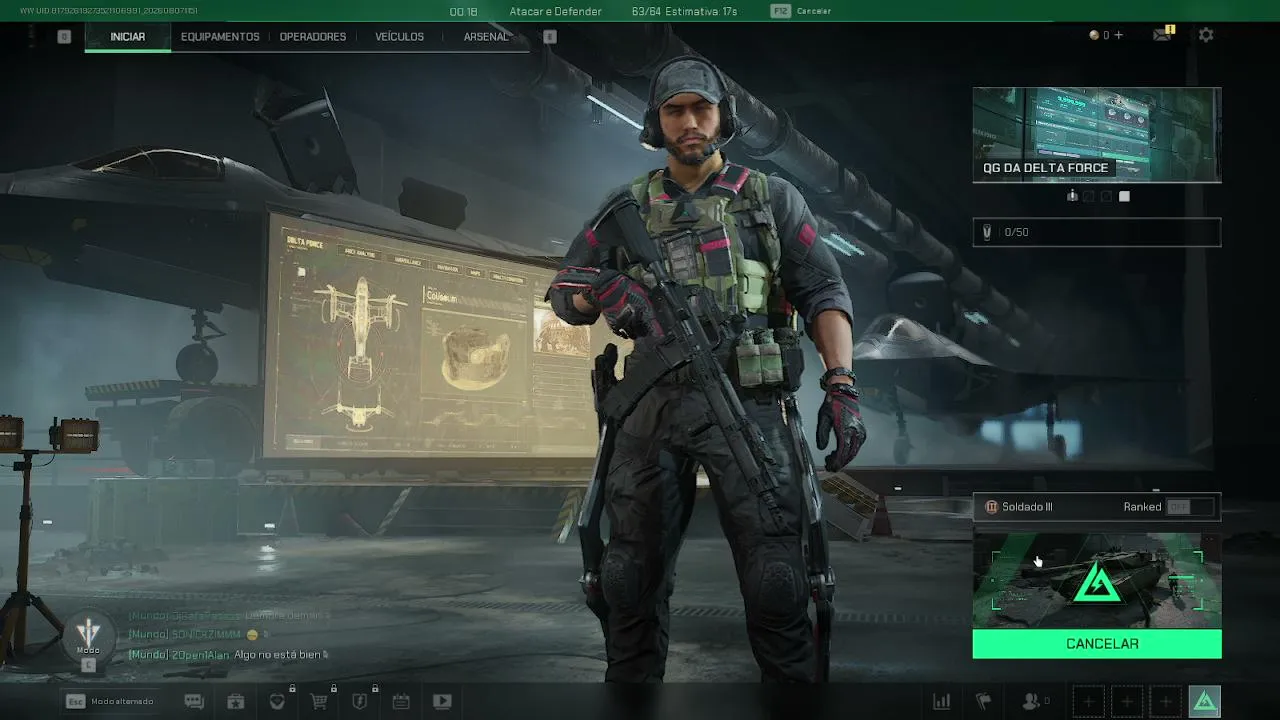The width and height of the screenshot is (1280, 720).
Task: Click the second squad invite plus slot
Action: [1127, 702]
